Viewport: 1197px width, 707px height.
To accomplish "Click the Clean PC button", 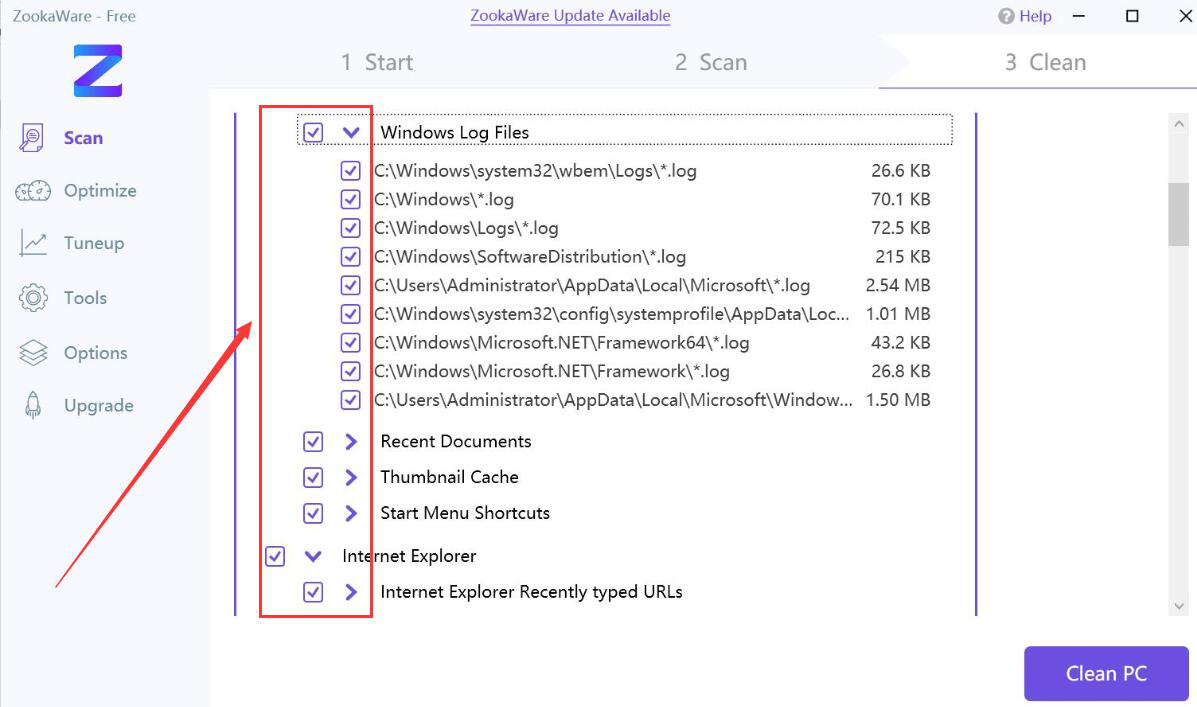I will click(1105, 673).
